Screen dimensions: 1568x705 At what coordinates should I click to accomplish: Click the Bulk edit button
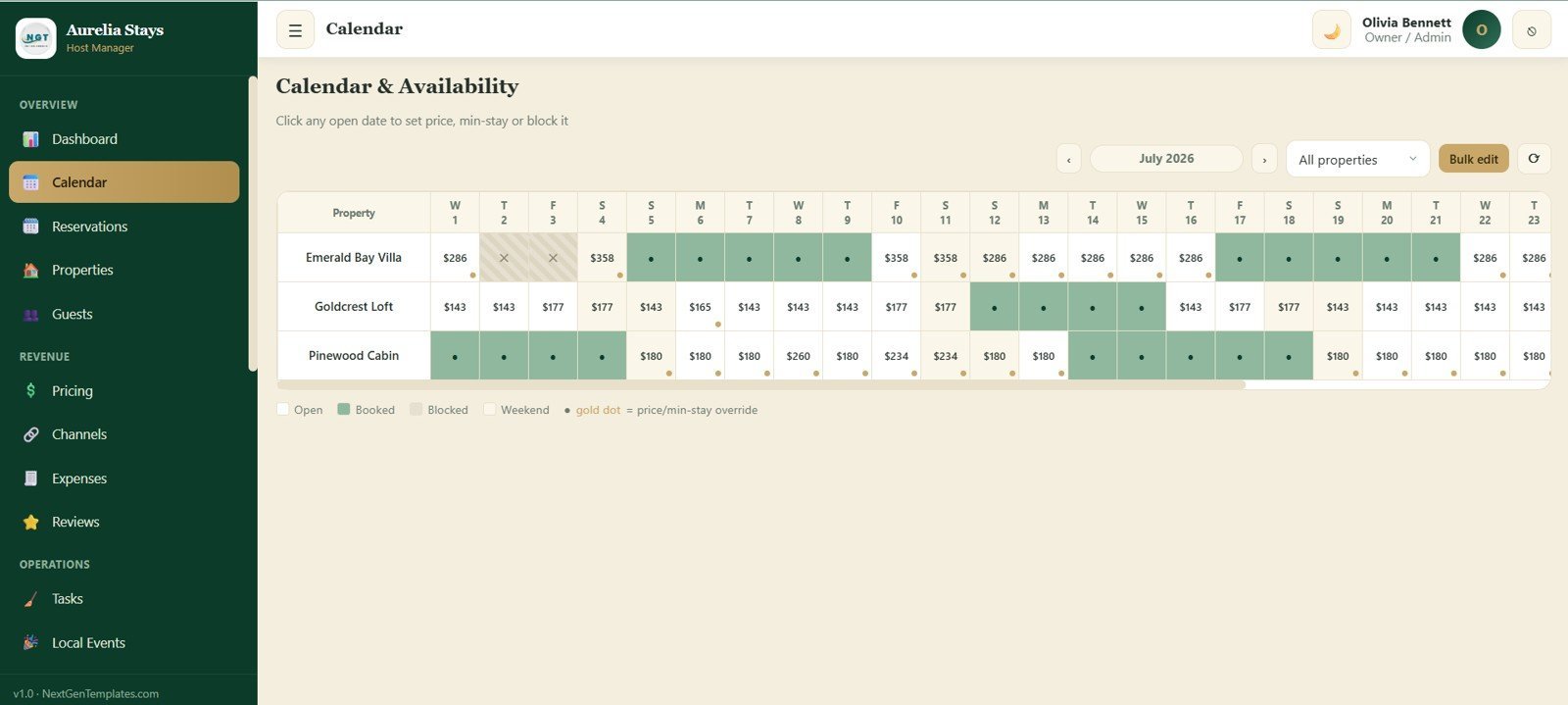1474,159
